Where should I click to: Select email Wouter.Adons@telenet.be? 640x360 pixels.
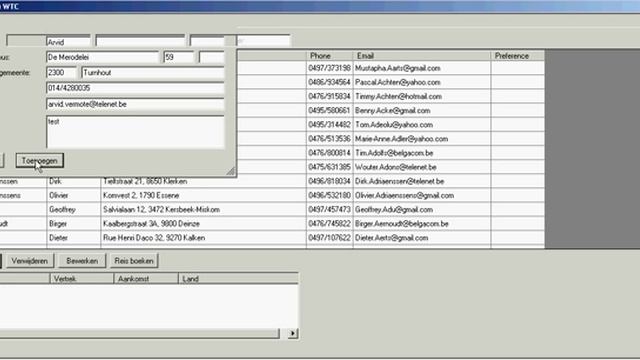click(396, 167)
